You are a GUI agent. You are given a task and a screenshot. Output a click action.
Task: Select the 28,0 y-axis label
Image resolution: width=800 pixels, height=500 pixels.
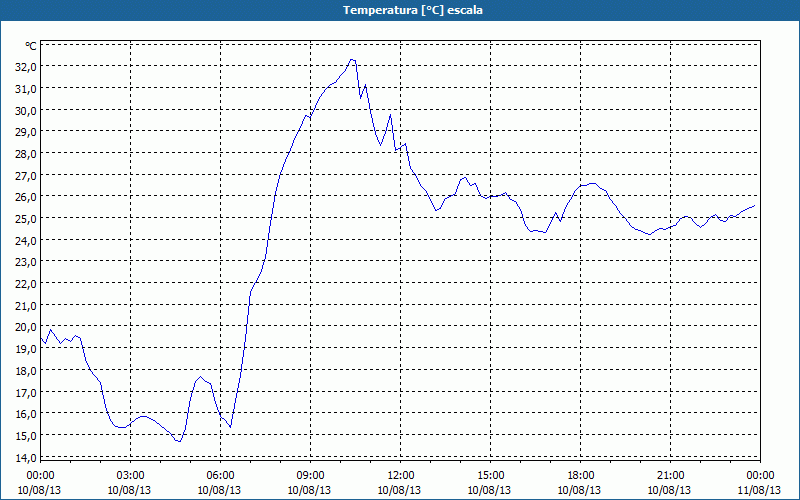[x=27, y=154]
